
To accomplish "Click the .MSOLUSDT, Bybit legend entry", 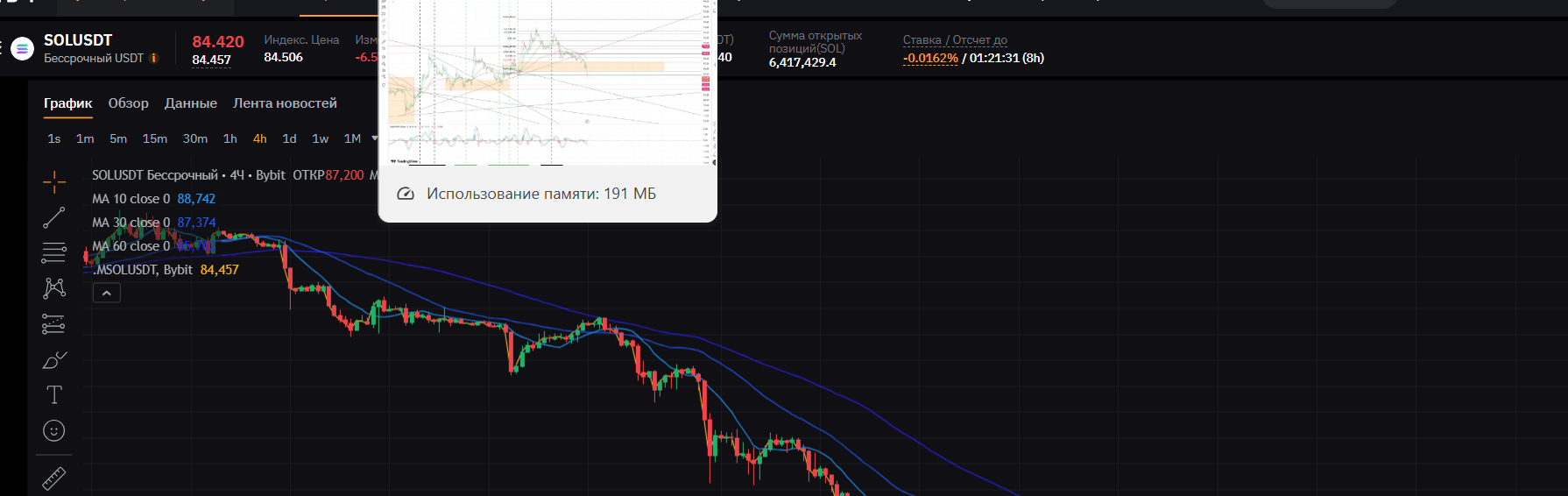I will click(x=143, y=270).
